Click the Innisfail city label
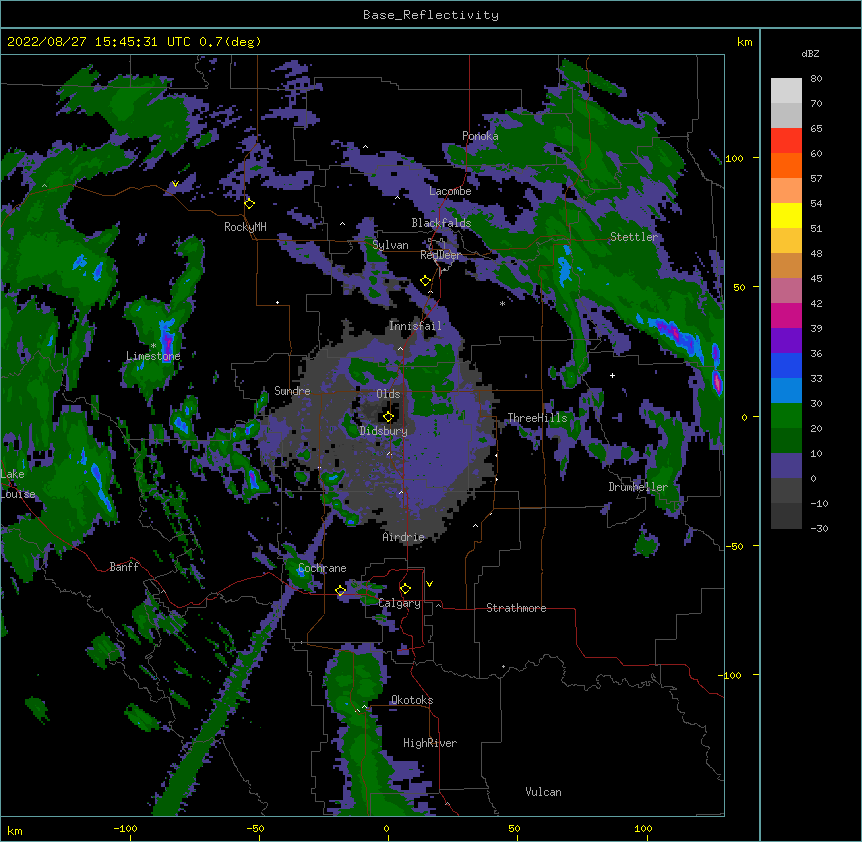Viewport: 862px width, 842px height. (x=415, y=326)
